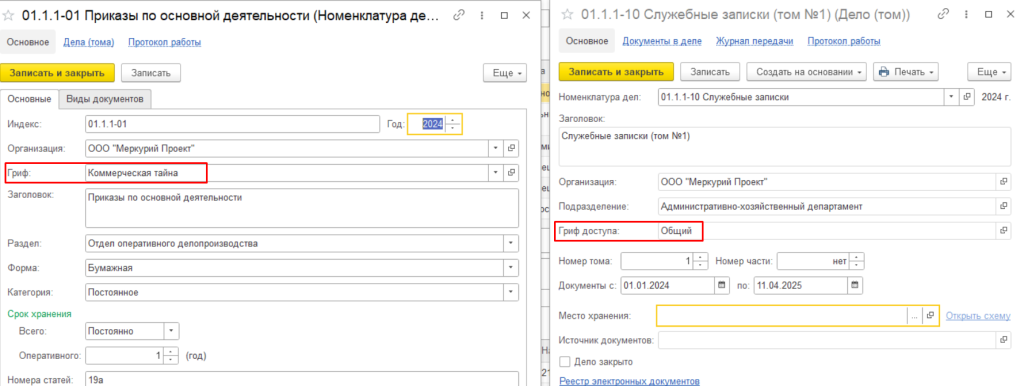Click Записать и закрыть in left window
1024x386 pixels.
point(57,73)
